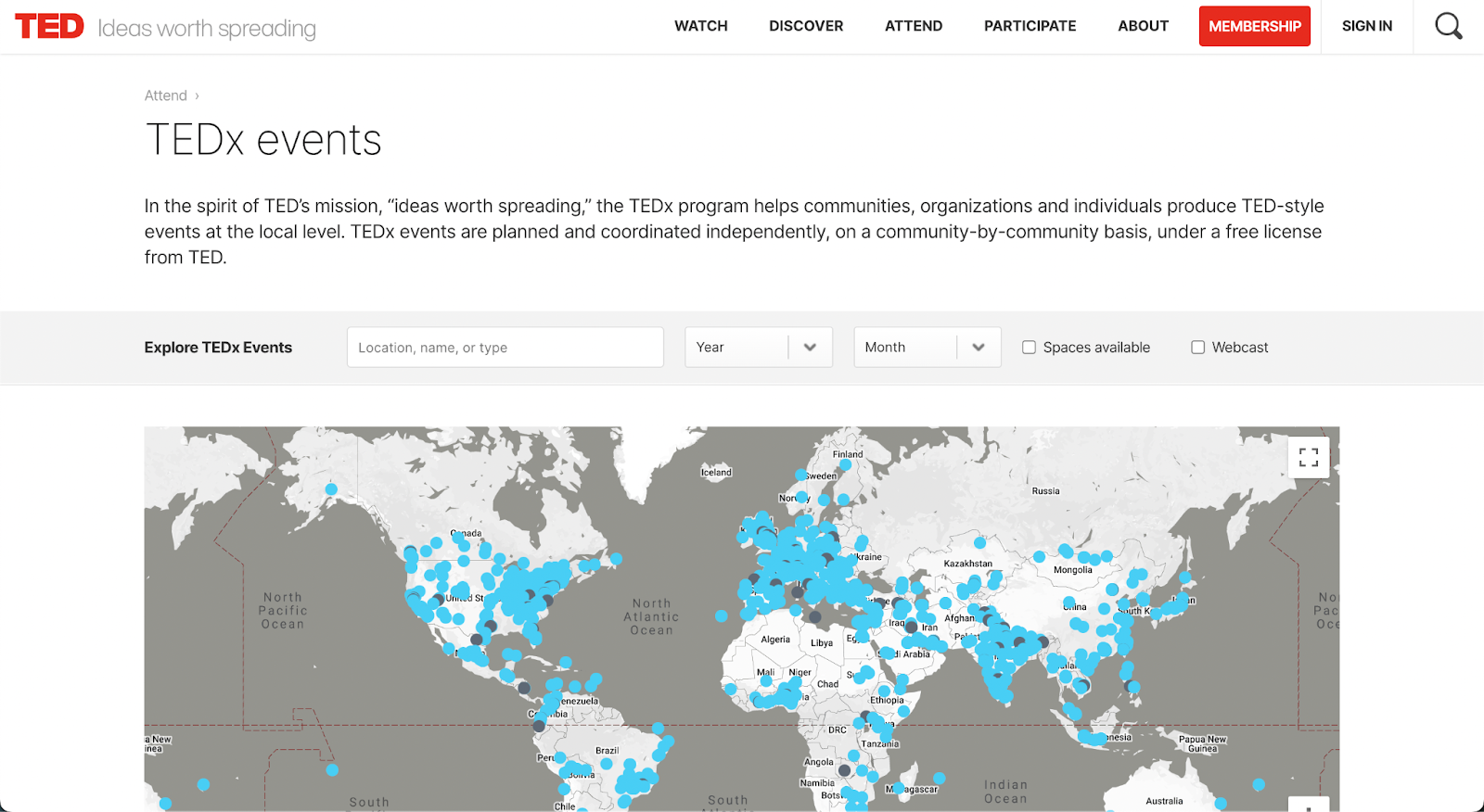1484x812 pixels.
Task: Open the Discover menu
Action: pyautogui.click(x=806, y=26)
